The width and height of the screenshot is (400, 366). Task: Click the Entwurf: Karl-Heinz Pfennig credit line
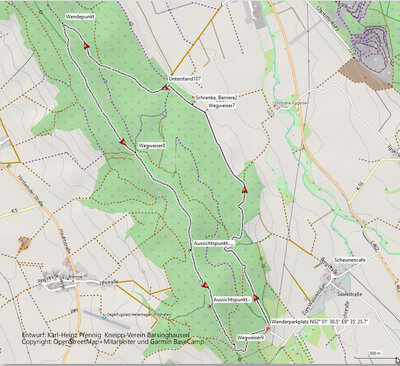(106, 335)
